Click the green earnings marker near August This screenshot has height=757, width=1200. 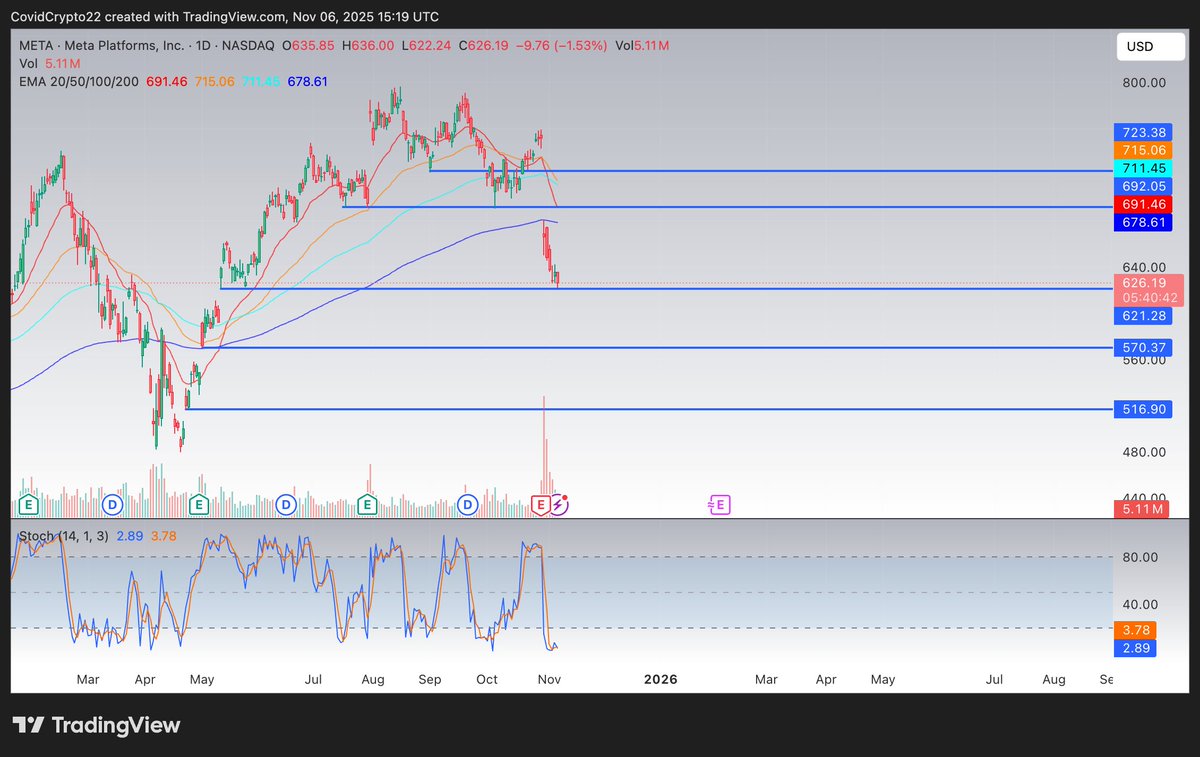coord(368,505)
